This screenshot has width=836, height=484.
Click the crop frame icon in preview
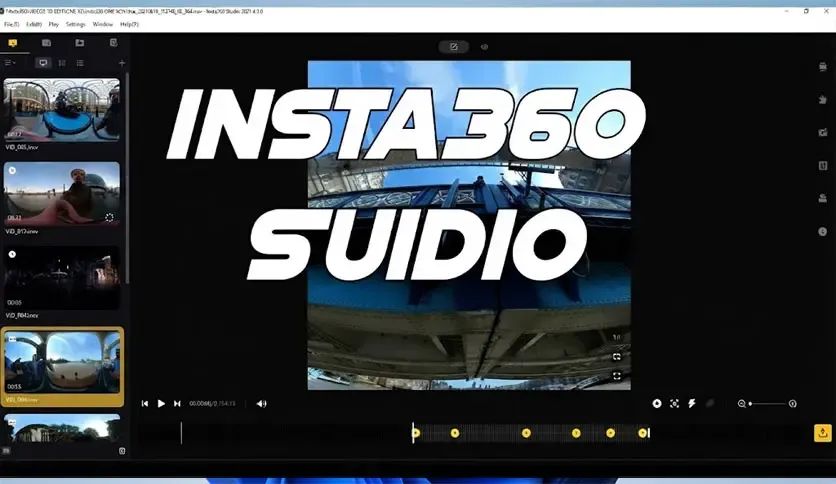[616, 357]
